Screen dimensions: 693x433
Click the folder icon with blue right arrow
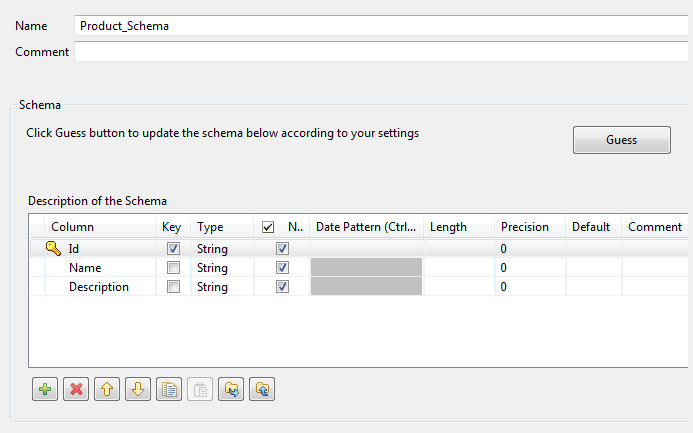pos(231,390)
